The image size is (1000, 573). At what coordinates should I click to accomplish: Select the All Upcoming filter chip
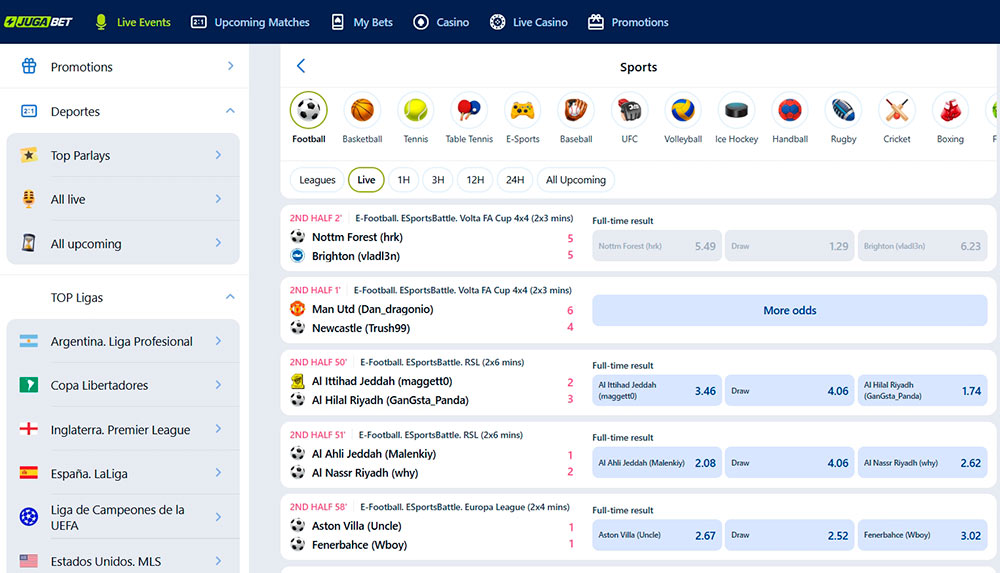[575, 180]
